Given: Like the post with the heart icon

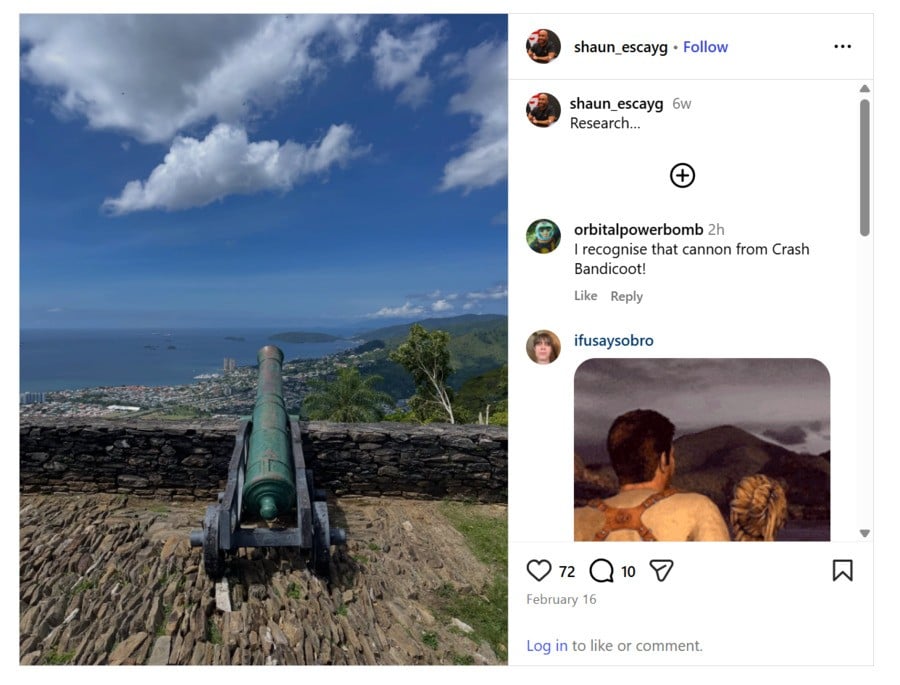Looking at the screenshot, I should point(539,571).
